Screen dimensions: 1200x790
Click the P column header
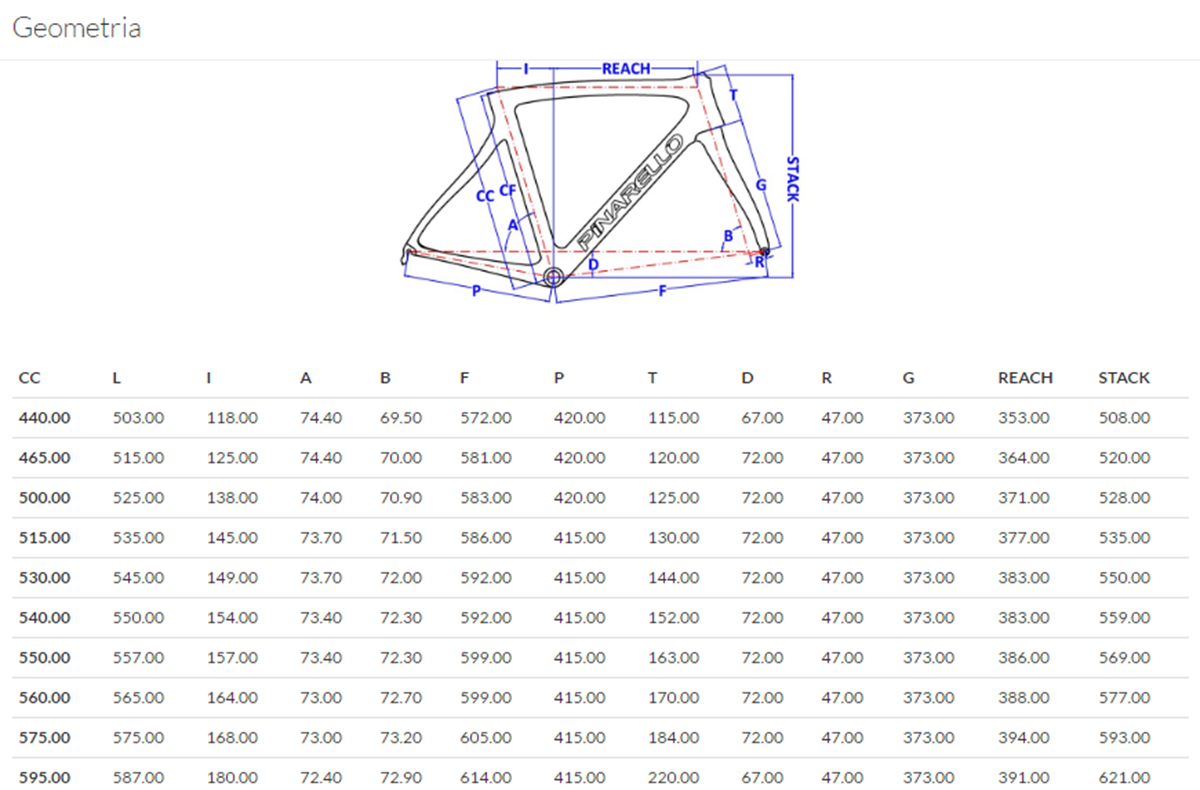coord(558,378)
